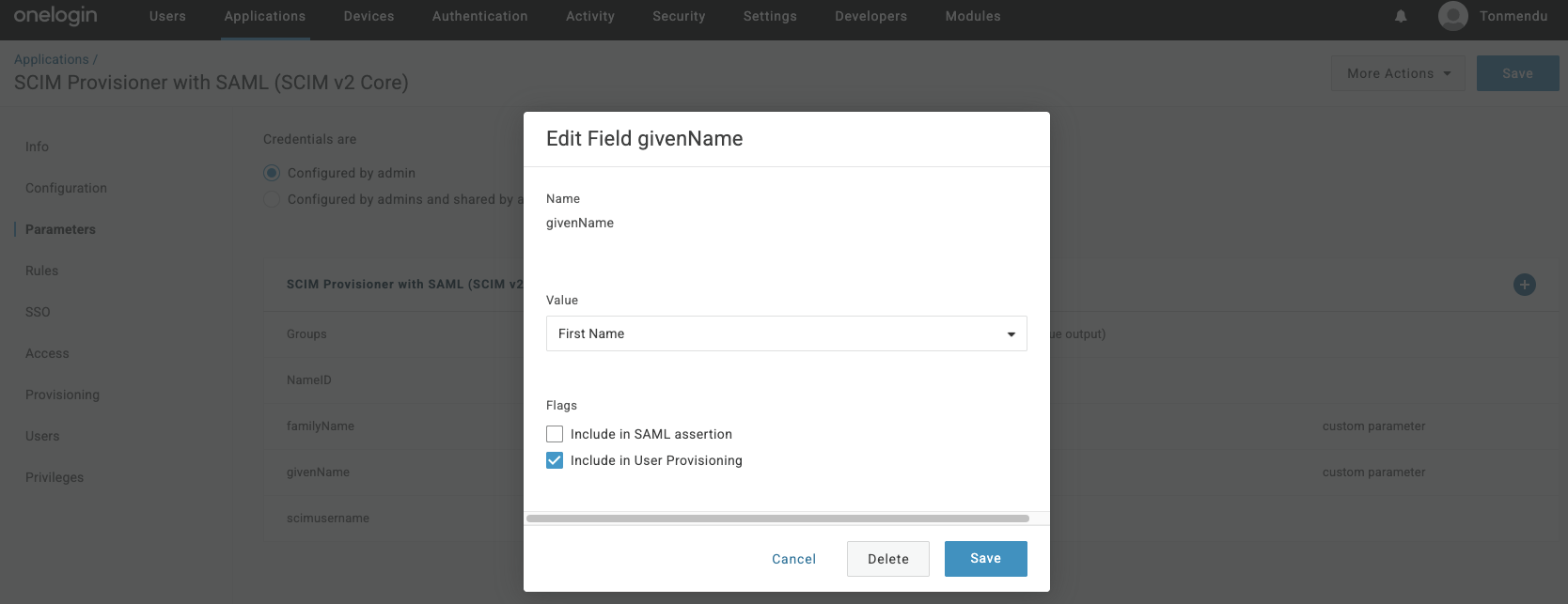
Task: Select Configured by admin radio option
Action: pos(272,173)
